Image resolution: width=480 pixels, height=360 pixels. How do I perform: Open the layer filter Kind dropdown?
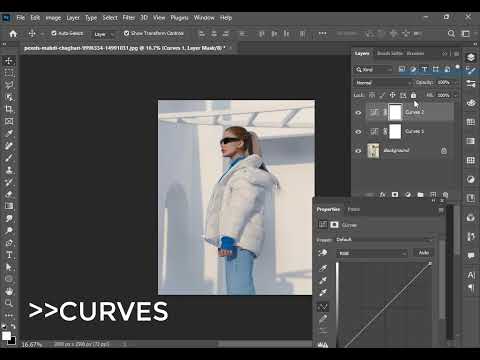click(374, 69)
